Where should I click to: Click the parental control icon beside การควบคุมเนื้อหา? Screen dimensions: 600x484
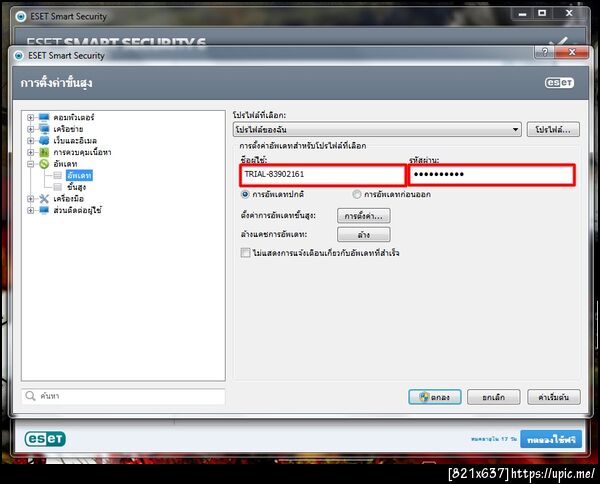point(44,152)
